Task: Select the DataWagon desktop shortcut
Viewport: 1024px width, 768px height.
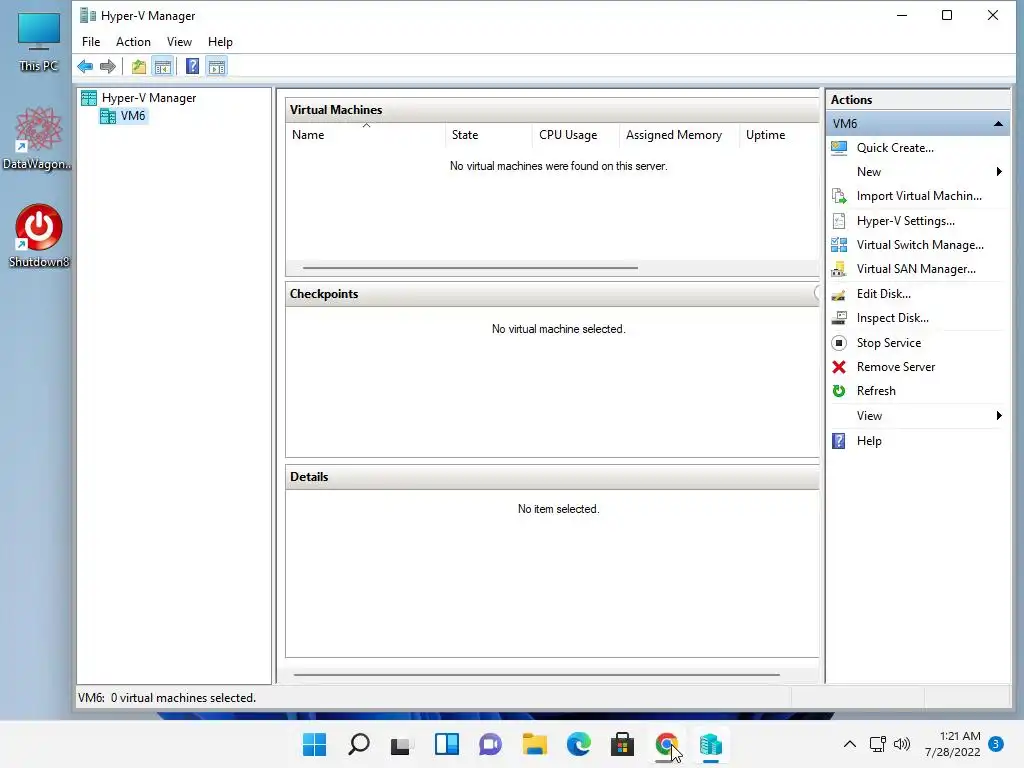Action: tap(37, 138)
